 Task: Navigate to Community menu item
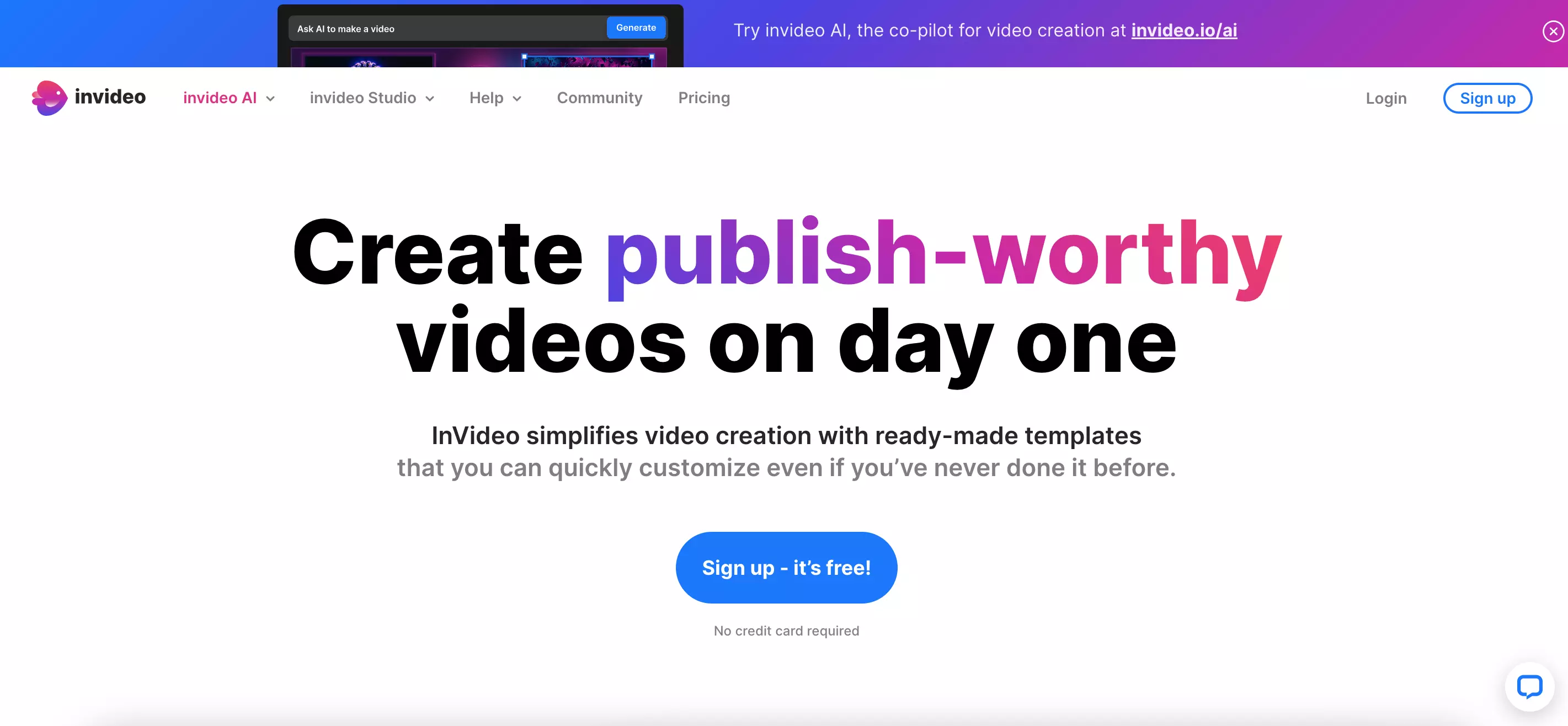pos(600,98)
